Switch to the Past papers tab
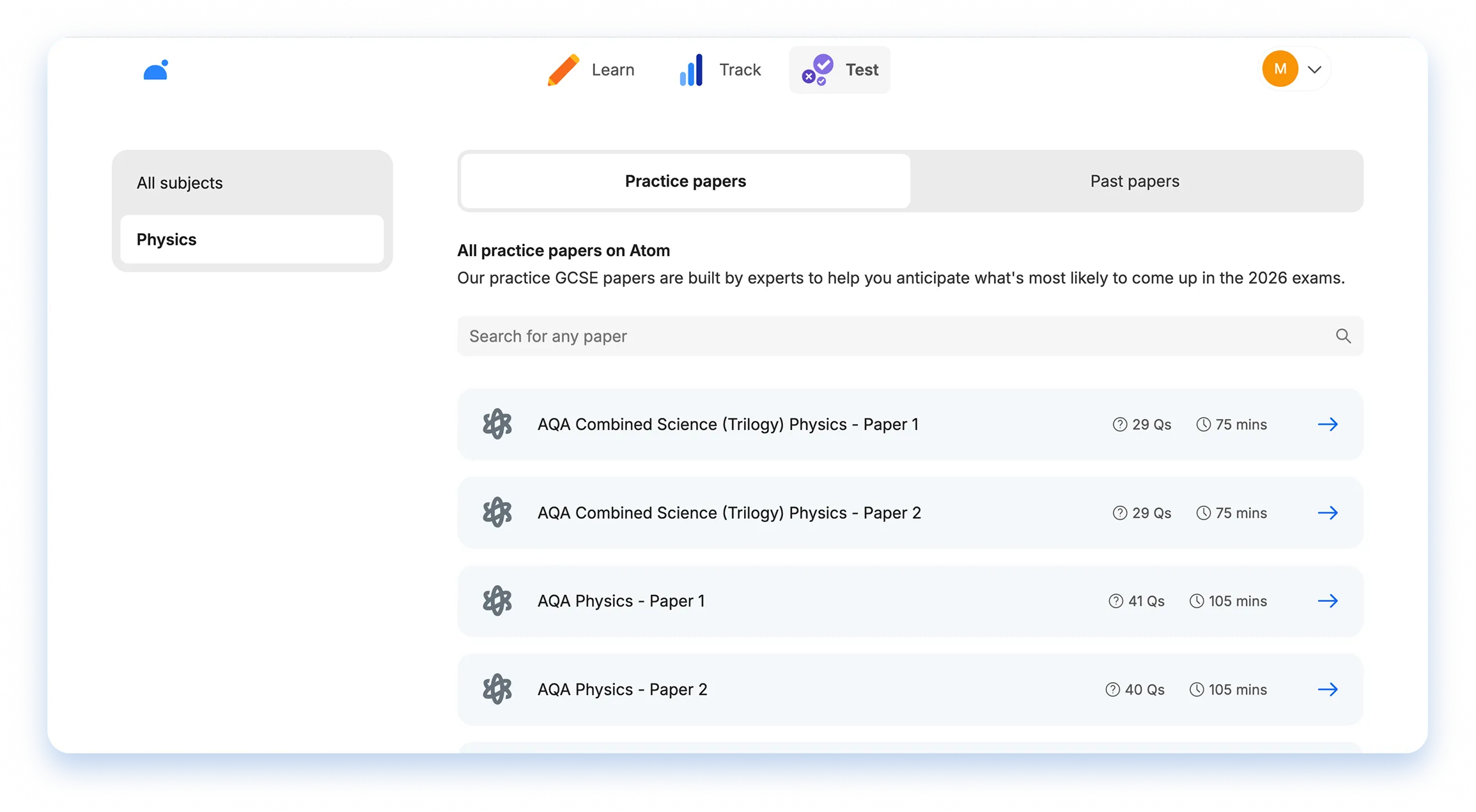The height and width of the screenshot is (812, 1476). coord(1135,181)
